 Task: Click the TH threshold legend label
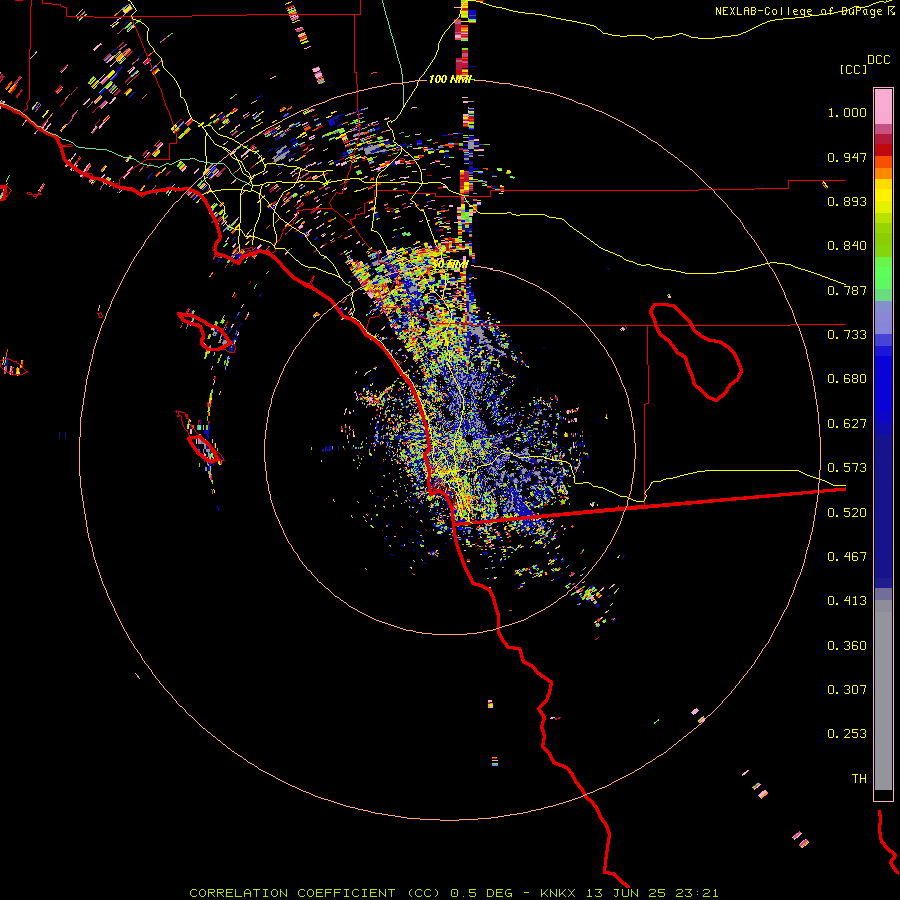[859, 779]
